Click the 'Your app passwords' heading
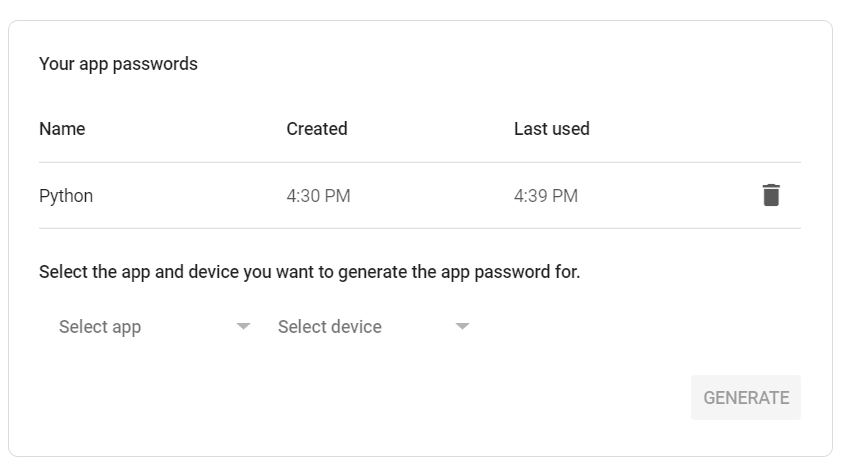This screenshot has width=843, height=462. point(118,64)
